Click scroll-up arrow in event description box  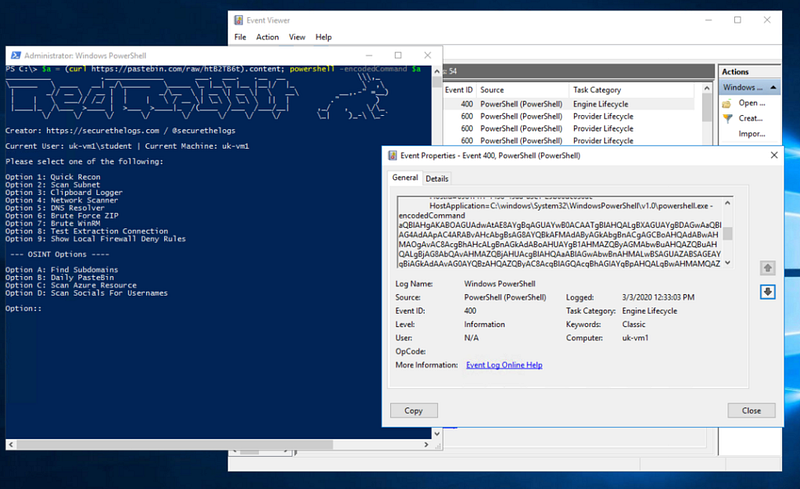tap(728, 203)
